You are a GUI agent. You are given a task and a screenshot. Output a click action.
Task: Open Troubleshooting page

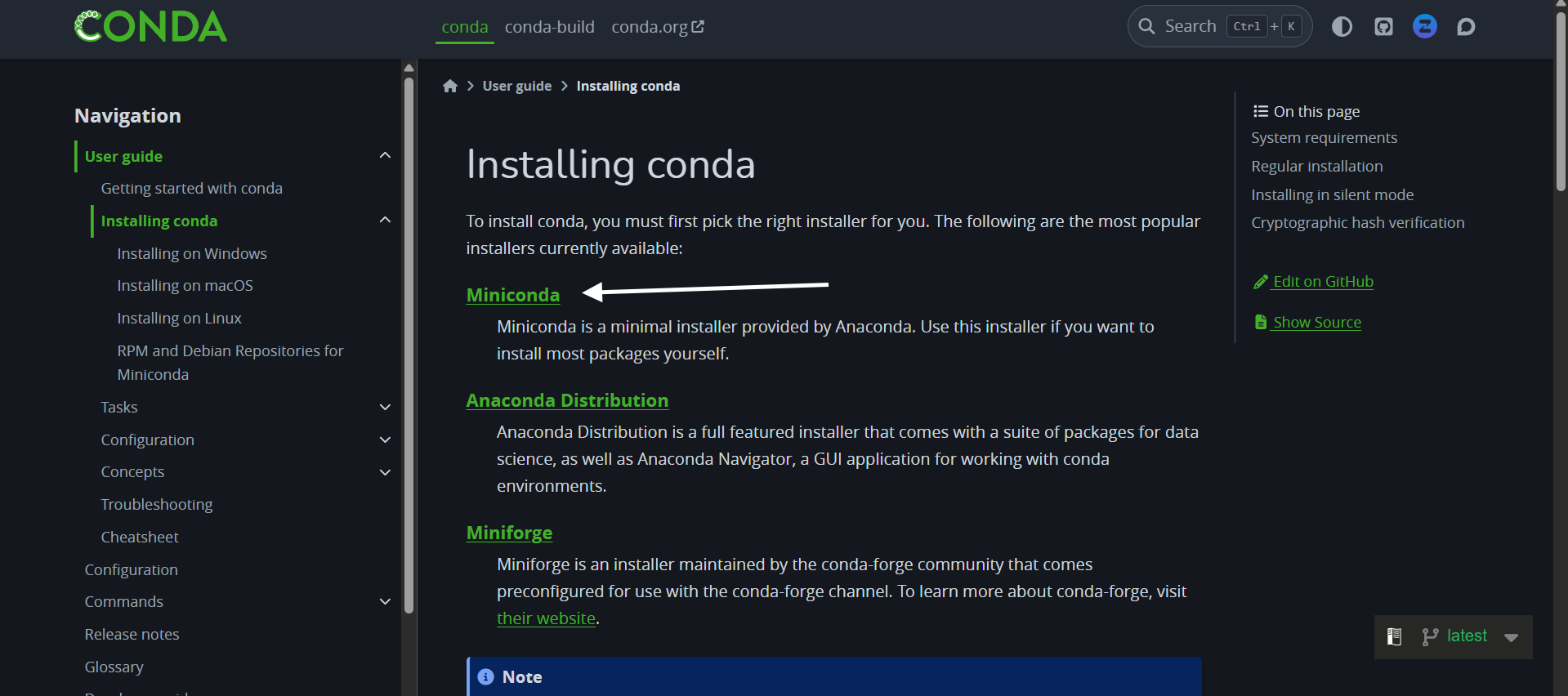(x=157, y=505)
